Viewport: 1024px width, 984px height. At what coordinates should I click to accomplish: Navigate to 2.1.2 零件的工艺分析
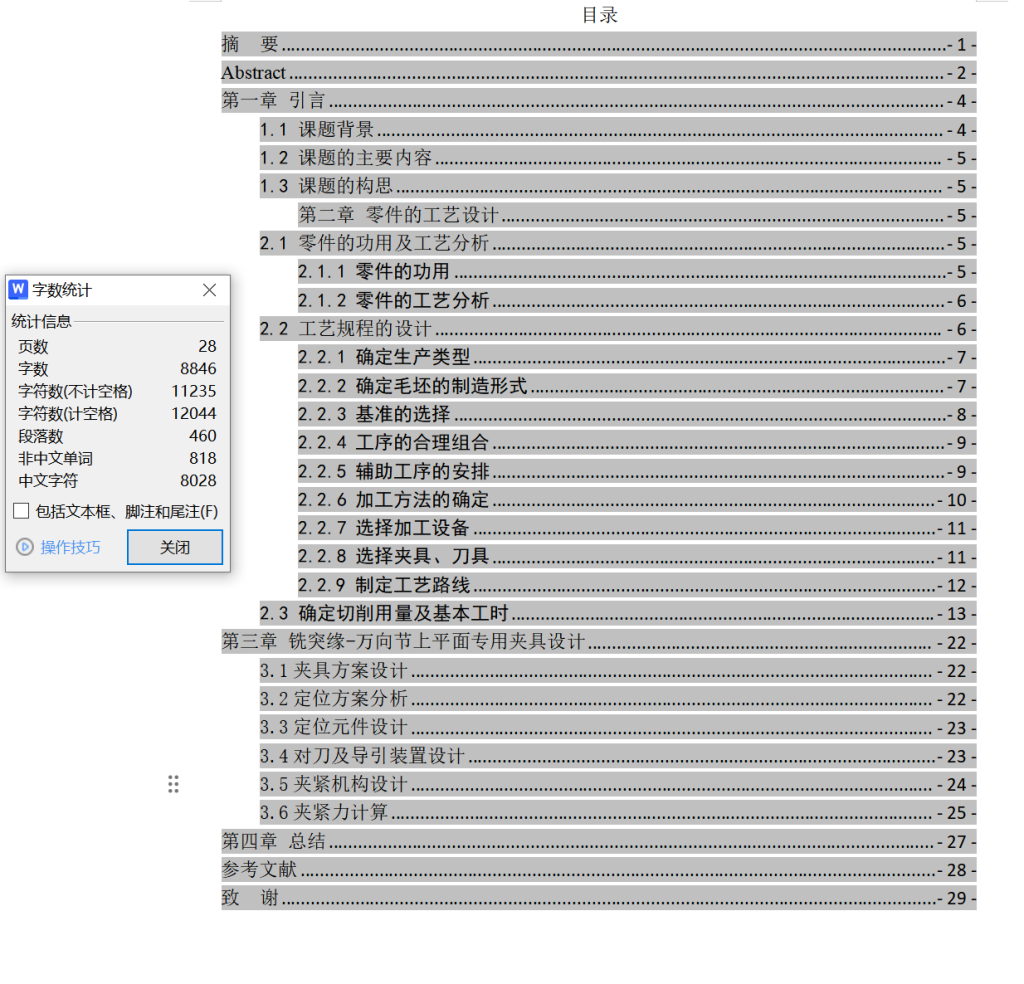(393, 301)
